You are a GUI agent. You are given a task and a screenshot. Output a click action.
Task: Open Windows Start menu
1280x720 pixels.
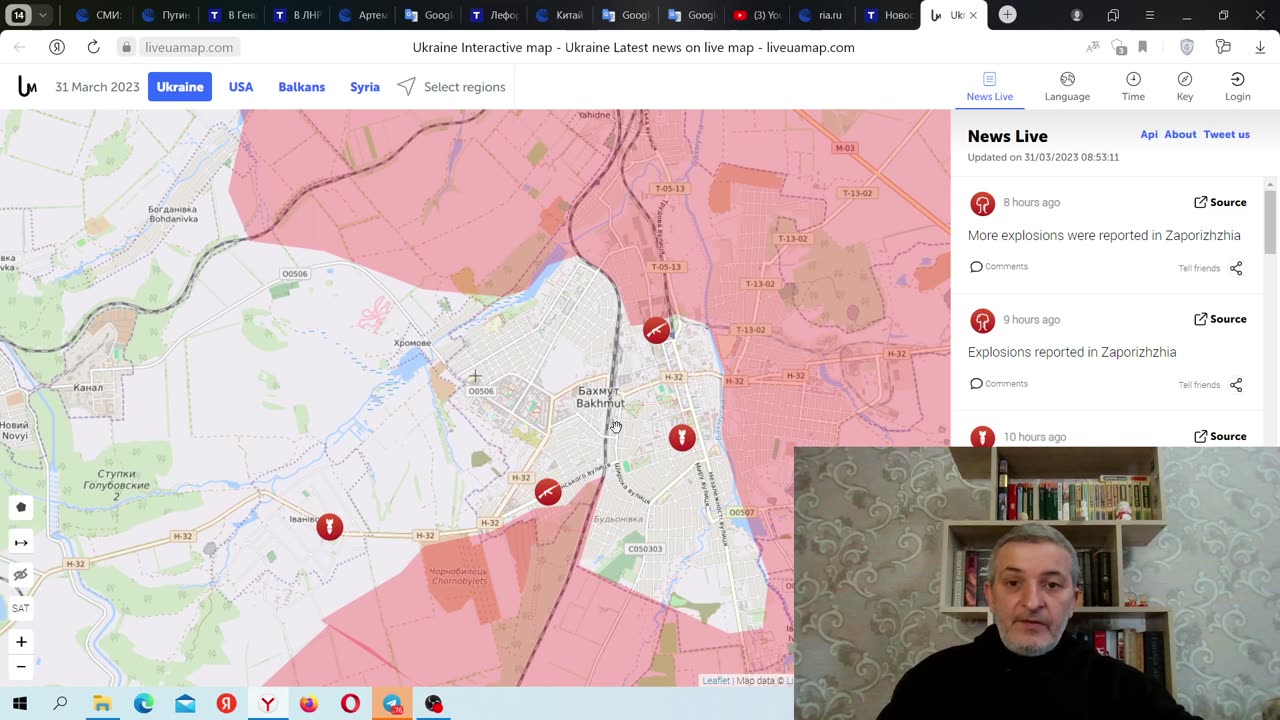pyautogui.click(x=19, y=704)
